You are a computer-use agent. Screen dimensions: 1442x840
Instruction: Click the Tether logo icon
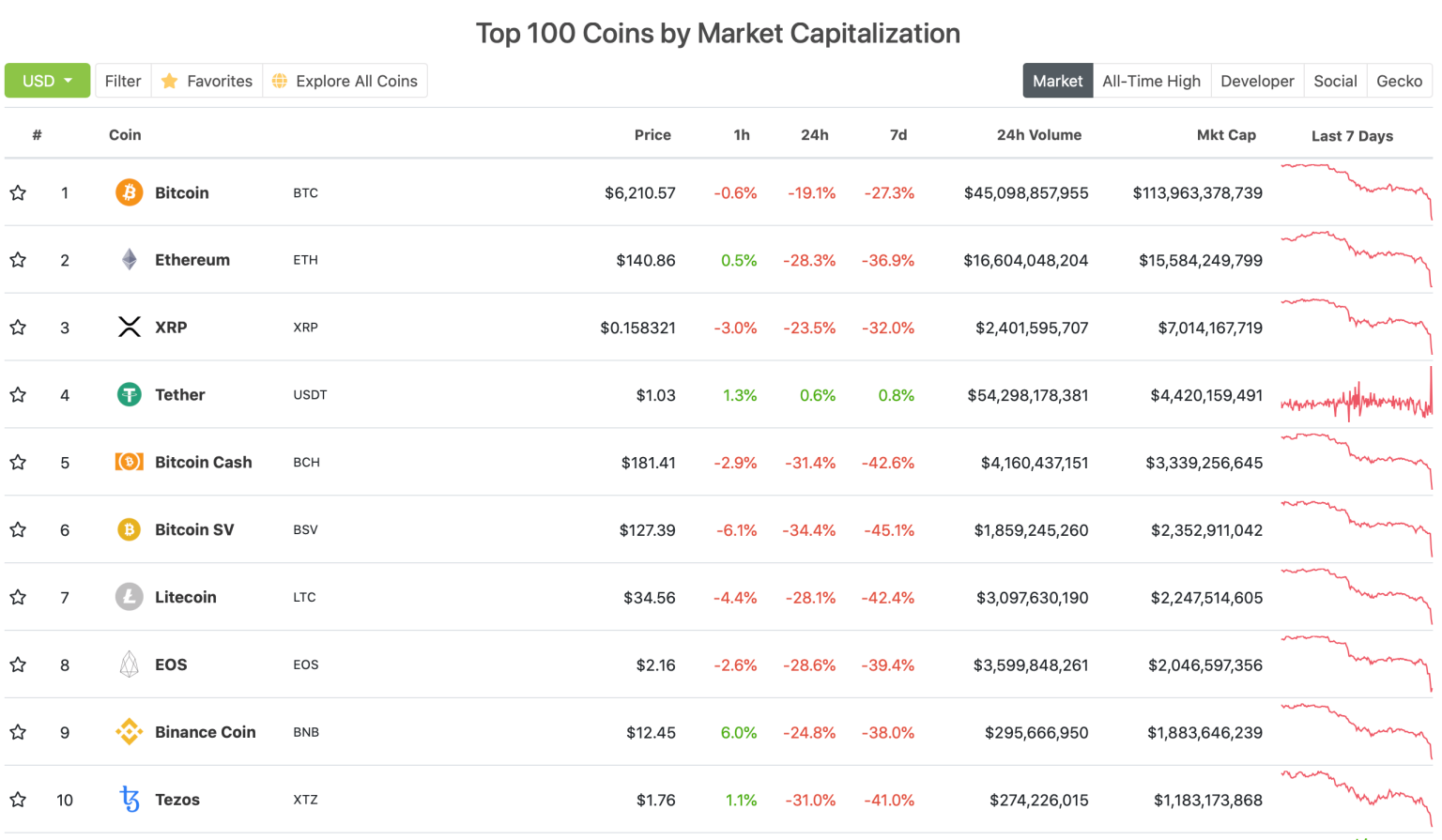pos(129,395)
